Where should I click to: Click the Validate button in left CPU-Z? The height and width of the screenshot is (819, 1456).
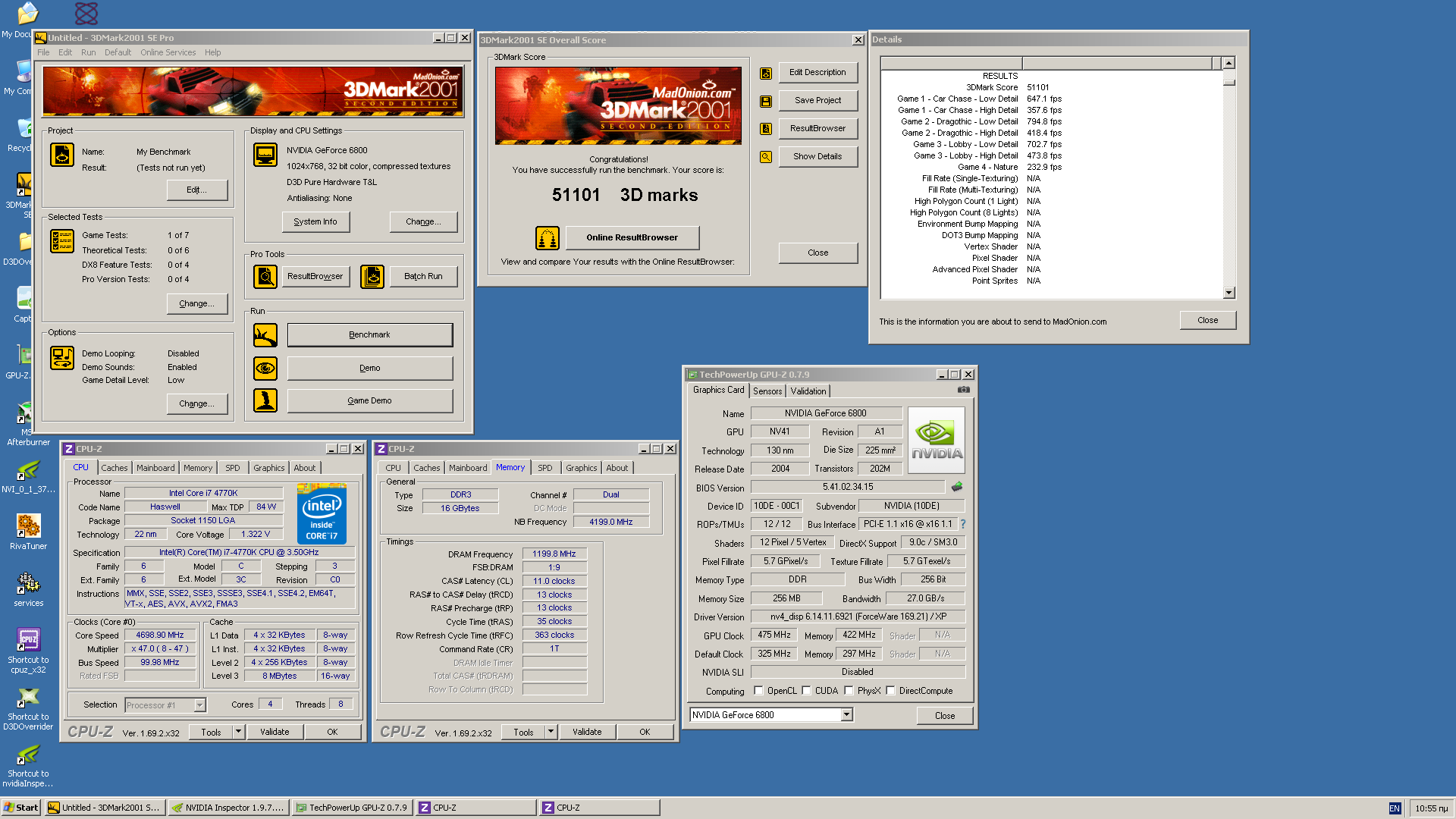[275, 732]
